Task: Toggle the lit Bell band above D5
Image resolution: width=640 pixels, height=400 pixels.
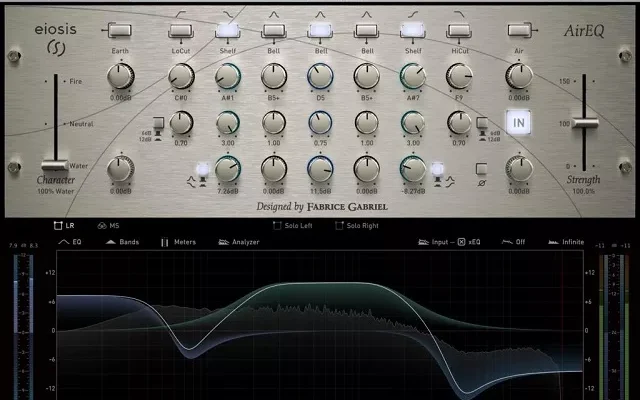Action: pyautogui.click(x=319, y=30)
